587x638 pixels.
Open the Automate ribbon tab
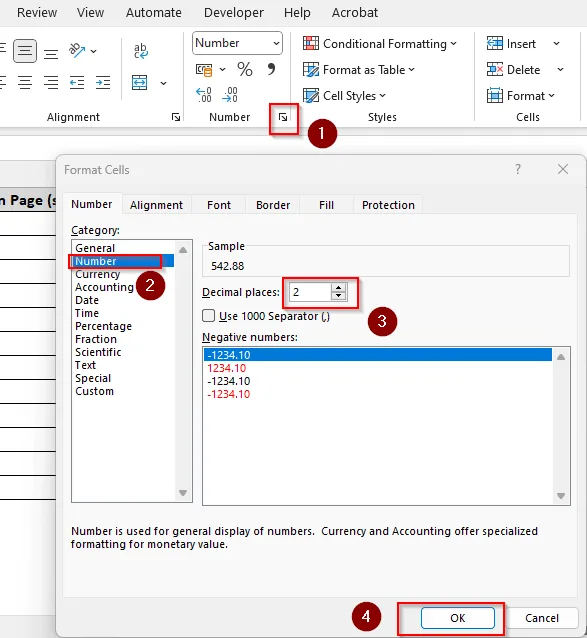point(153,13)
